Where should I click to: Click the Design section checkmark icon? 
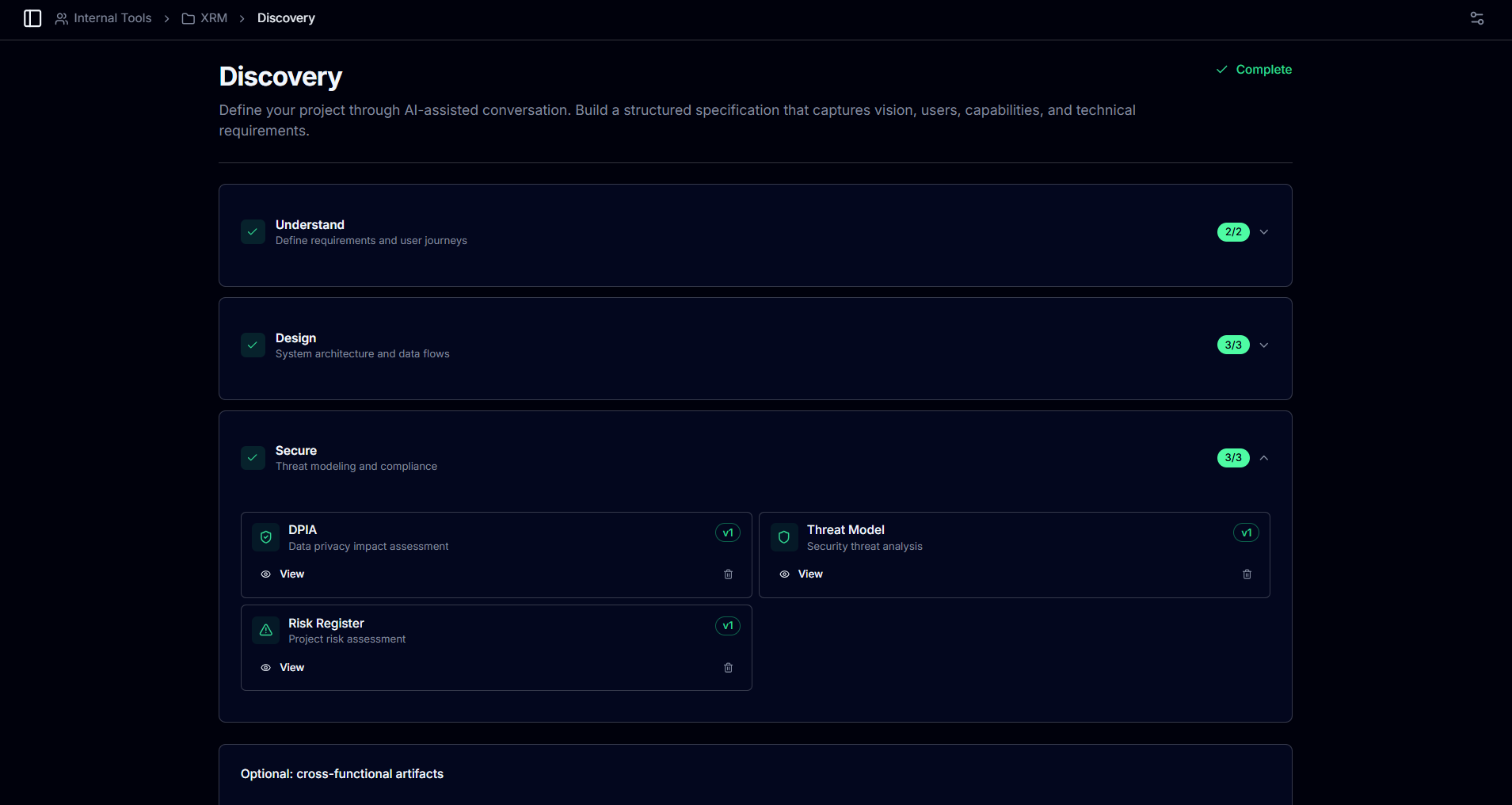point(253,345)
